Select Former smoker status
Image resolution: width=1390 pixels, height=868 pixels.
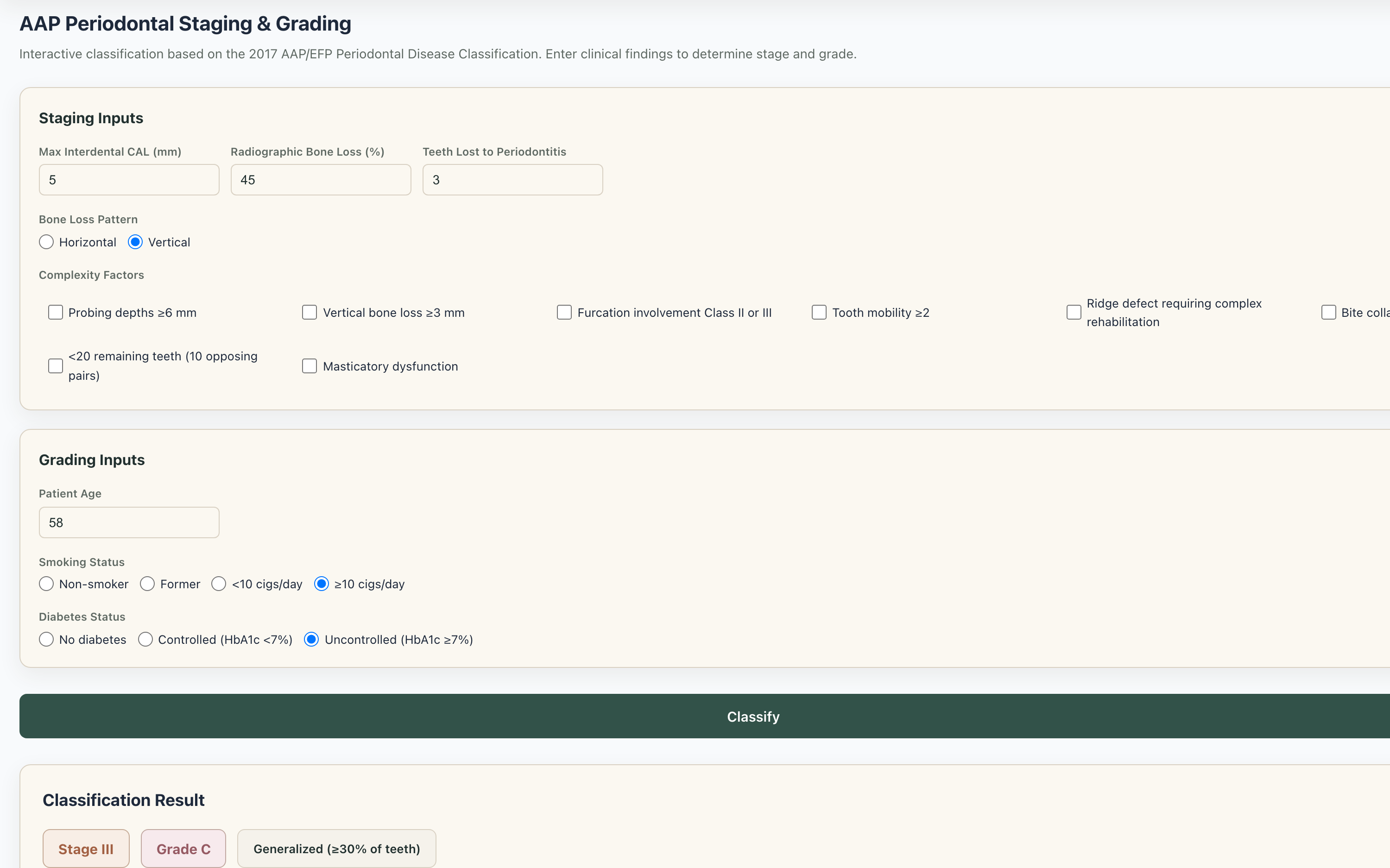(147, 584)
